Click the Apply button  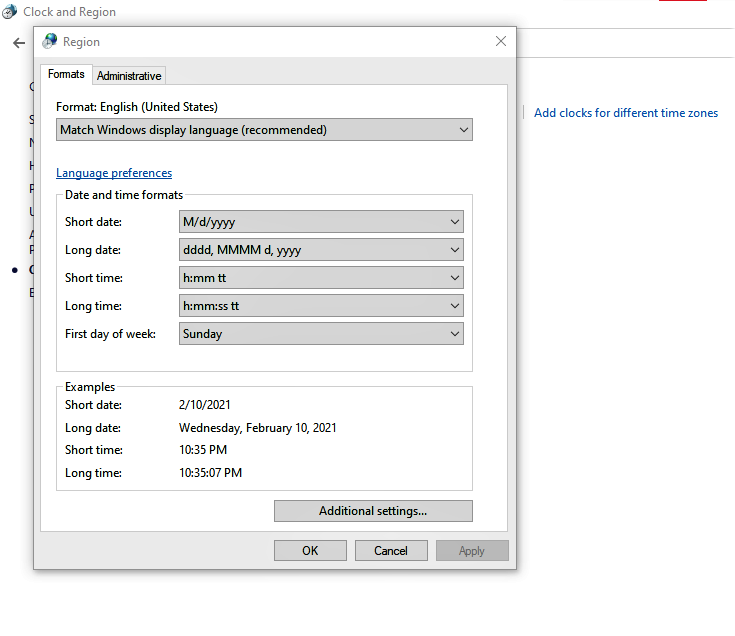pos(472,551)
